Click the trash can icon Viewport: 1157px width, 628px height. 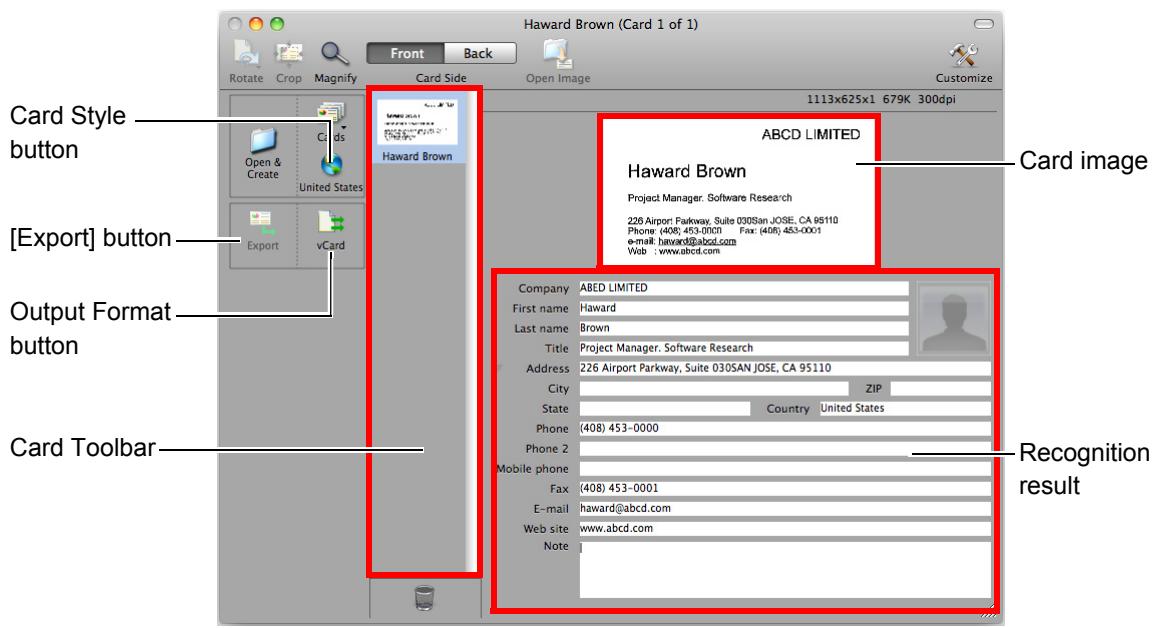pyautogui.click(x=424, y=598)
